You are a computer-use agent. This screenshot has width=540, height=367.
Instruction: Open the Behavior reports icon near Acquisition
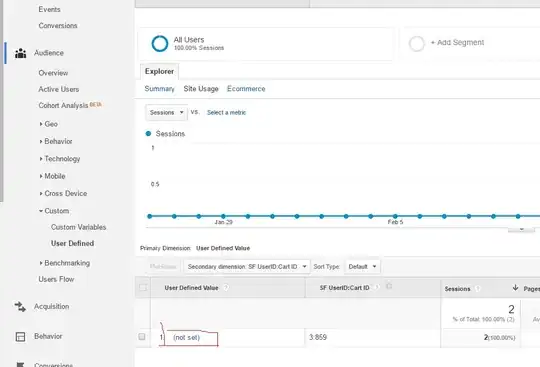pos(20,336)
